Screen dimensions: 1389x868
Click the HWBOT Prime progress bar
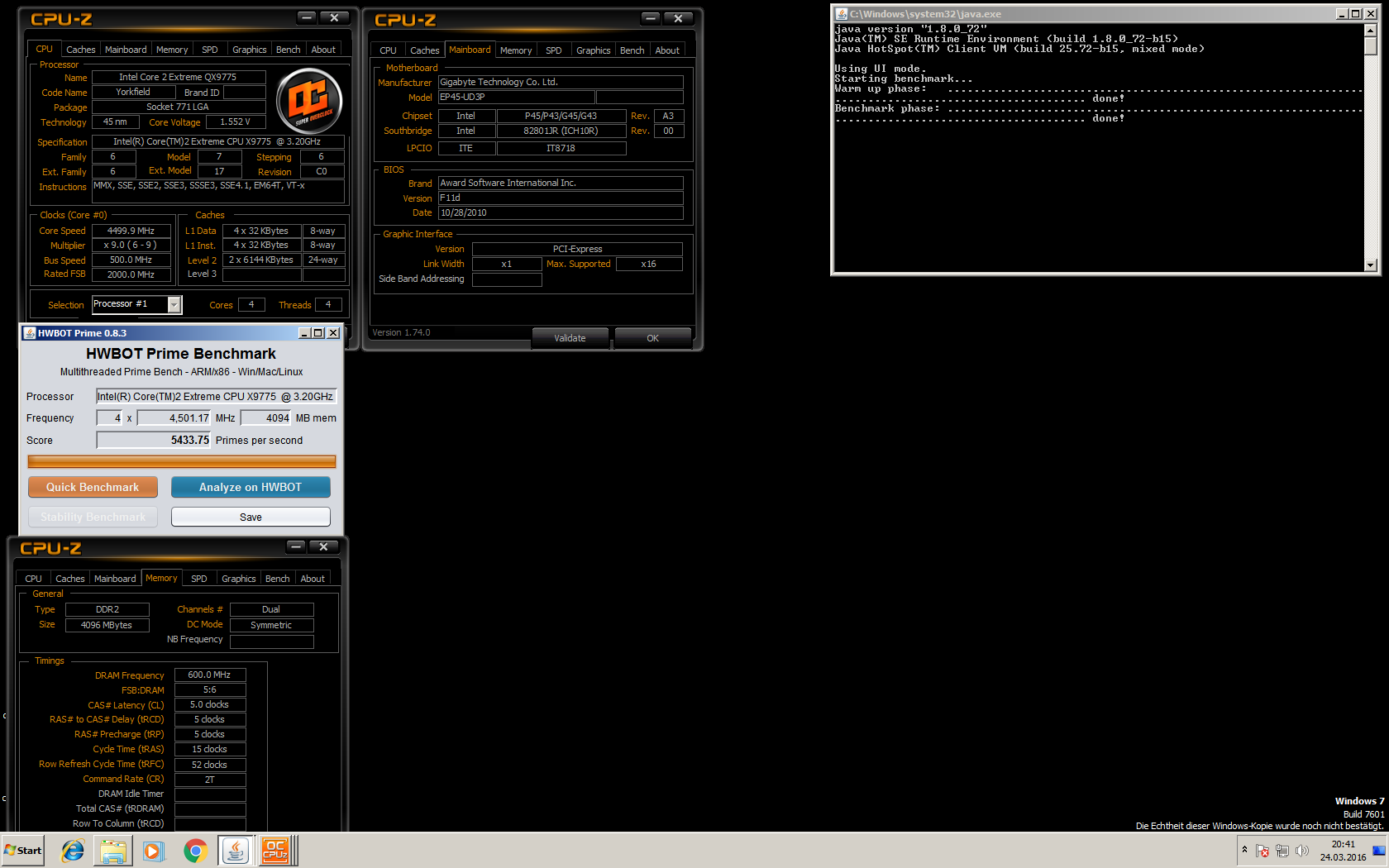coord(182,461)
